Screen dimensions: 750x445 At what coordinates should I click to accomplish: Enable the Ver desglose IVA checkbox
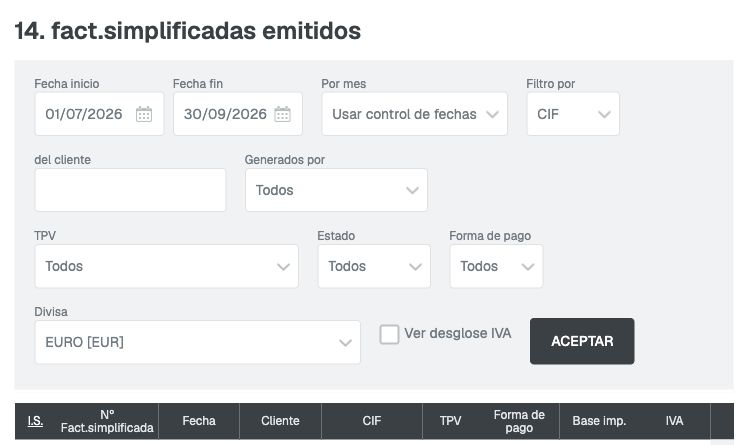pyautogui.click(x=389, y=334)
